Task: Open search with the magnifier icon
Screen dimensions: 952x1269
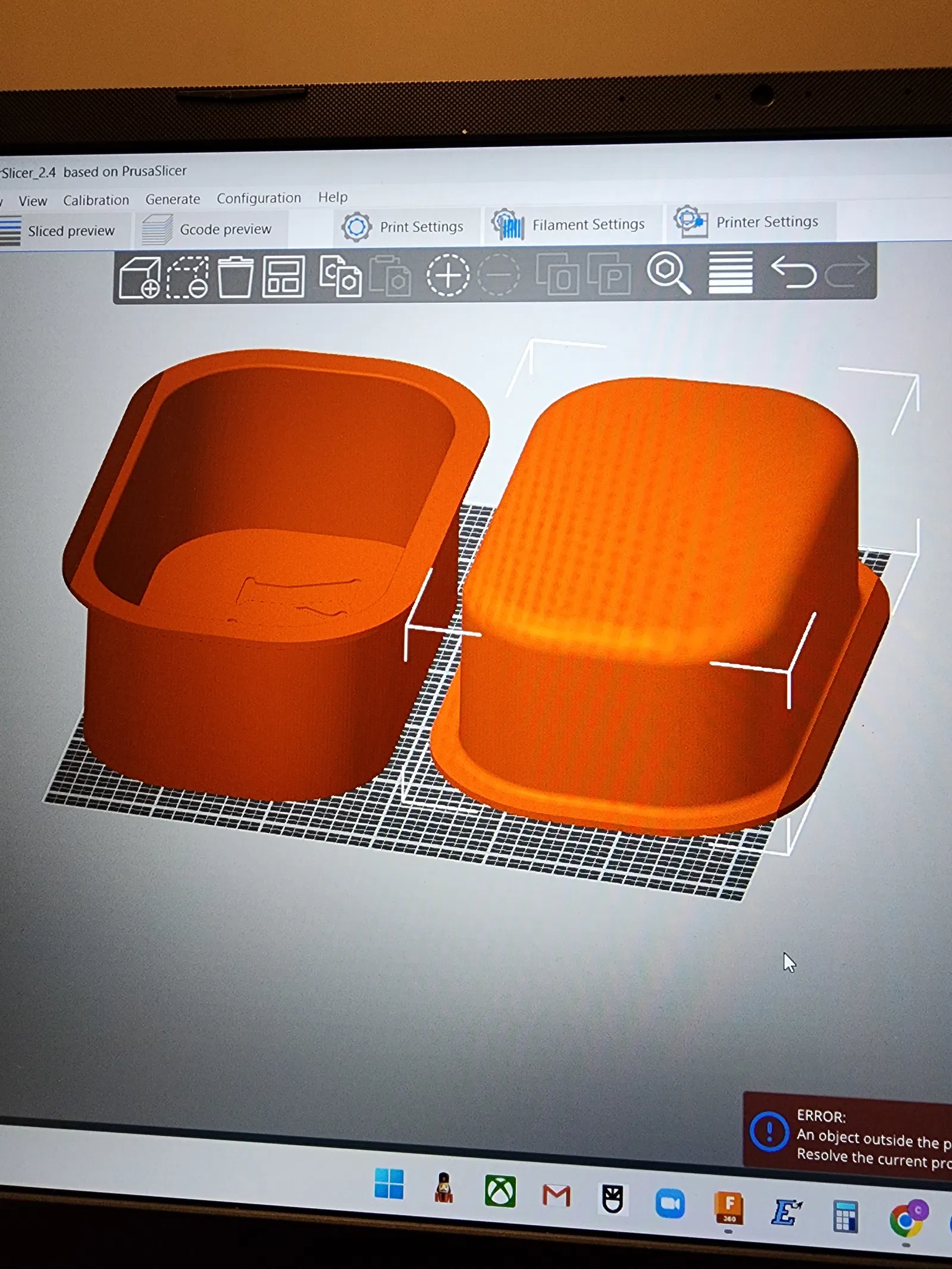Action: 669,272
